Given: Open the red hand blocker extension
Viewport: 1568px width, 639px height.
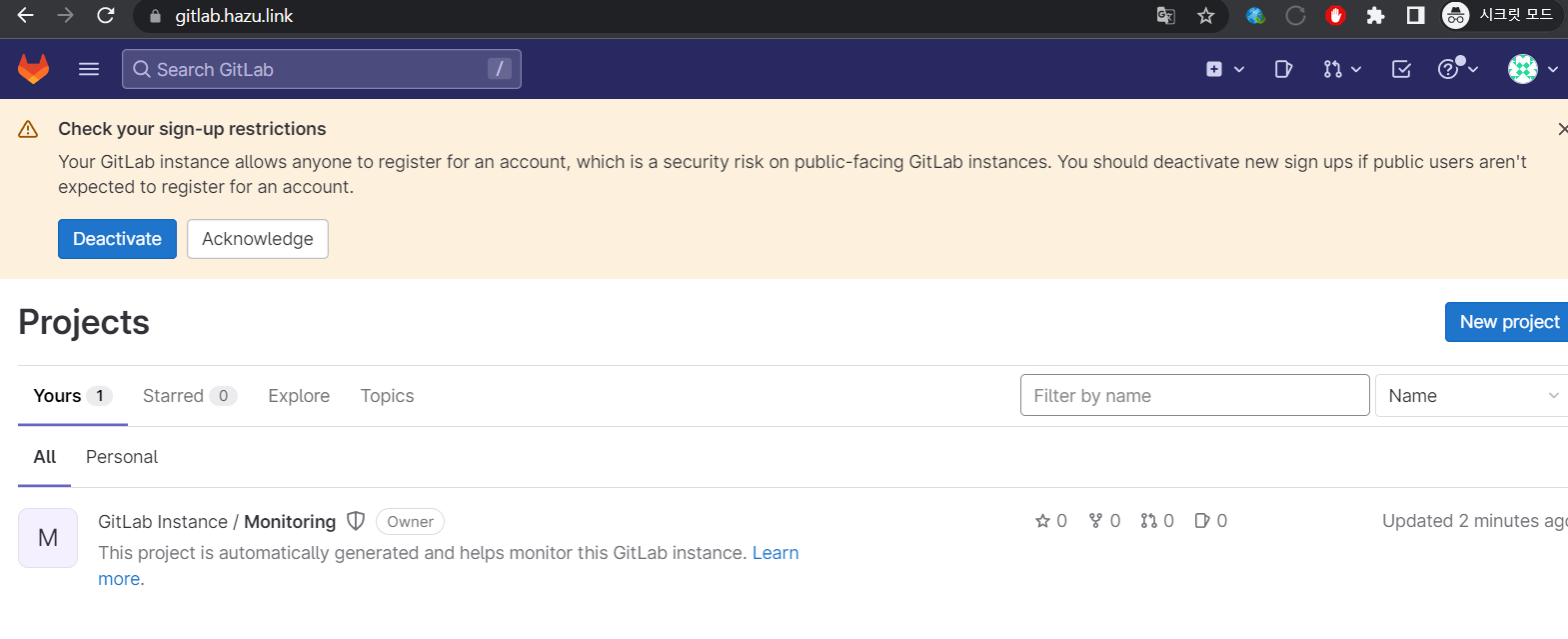Looking at the screenshot, I should 1336,15.
